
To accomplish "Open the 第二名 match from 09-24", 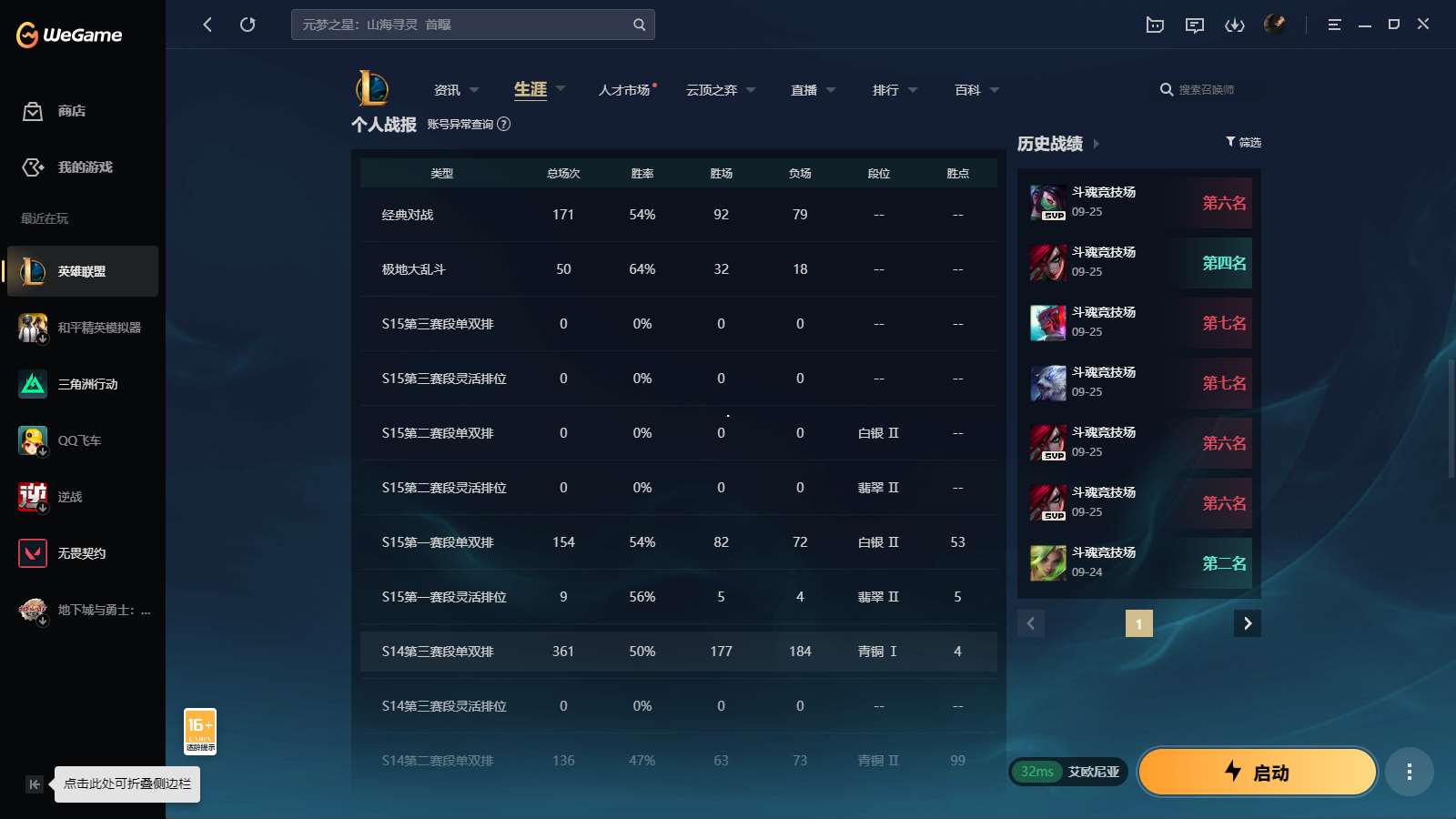I will tap(1139, 563).
